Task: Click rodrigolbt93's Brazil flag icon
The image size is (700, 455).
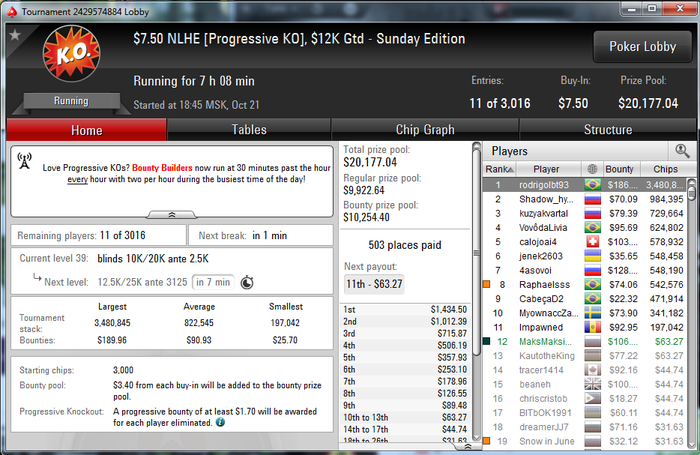Action: point(593,184)
